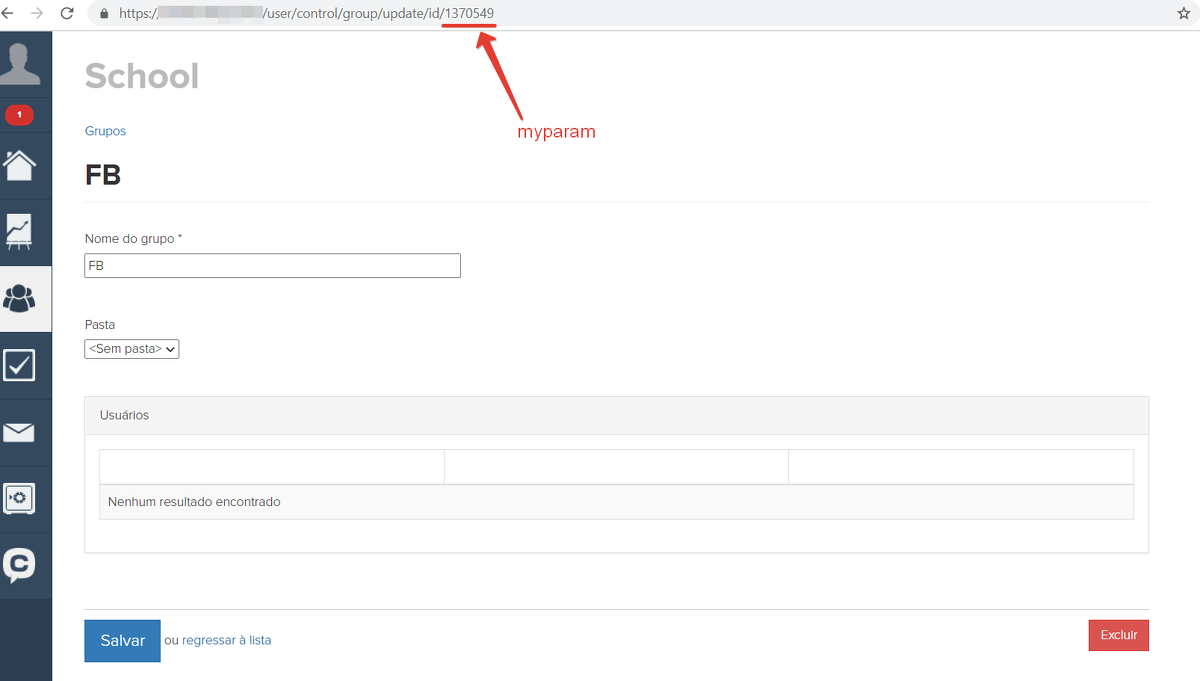Viewport: 1200px width, 681px height.
Task: Follow the regressar à lista link
Action: (x=226, y=640)
